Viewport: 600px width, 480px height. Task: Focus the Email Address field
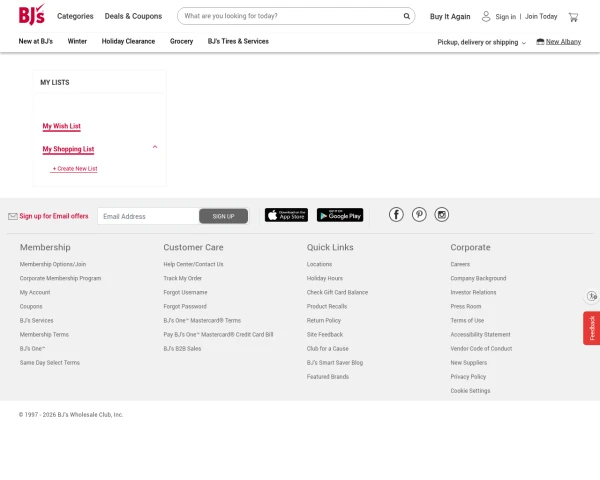point(148,216)
